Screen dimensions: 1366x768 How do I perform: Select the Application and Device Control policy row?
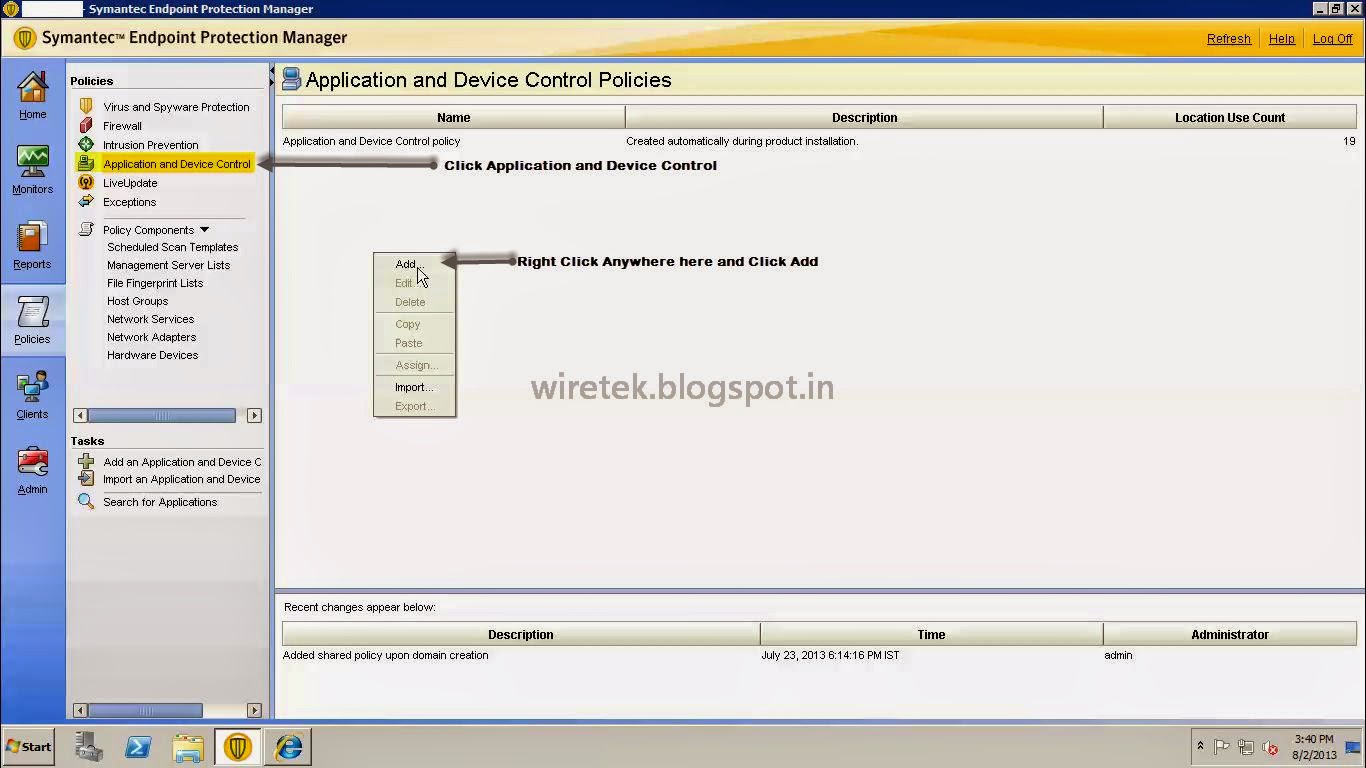819,141
